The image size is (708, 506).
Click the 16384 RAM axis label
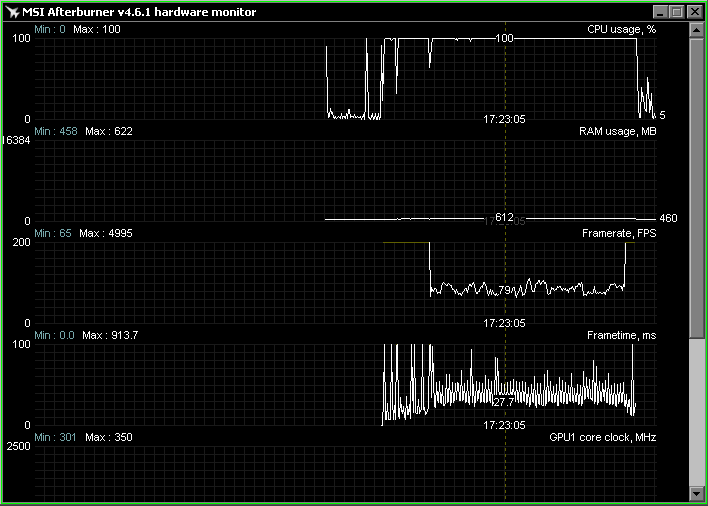[17, 140]
